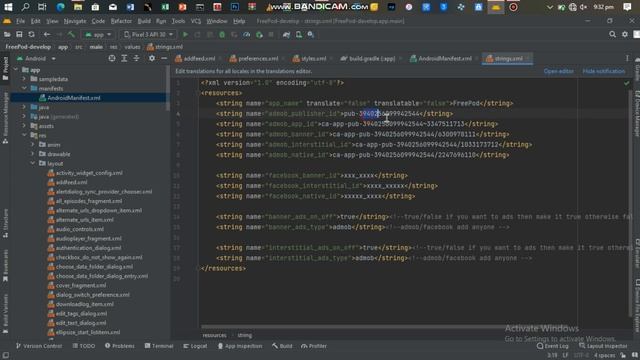
Task: Select AndroidManifest.xml in project tree
Action: [73, 98]
